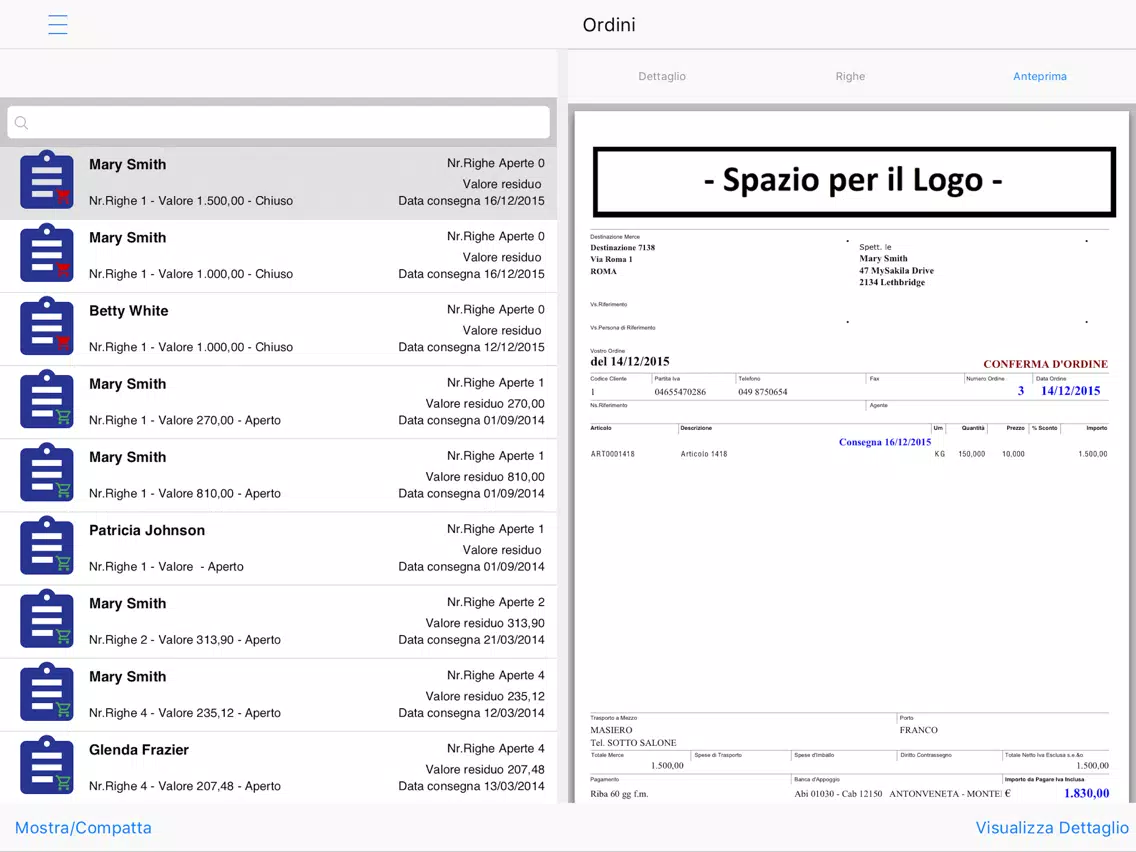Image resolution: width=1136 pixels, height=852 pixels.
Task: Click 47 MySakila Drive address
Action: (896, 271)
